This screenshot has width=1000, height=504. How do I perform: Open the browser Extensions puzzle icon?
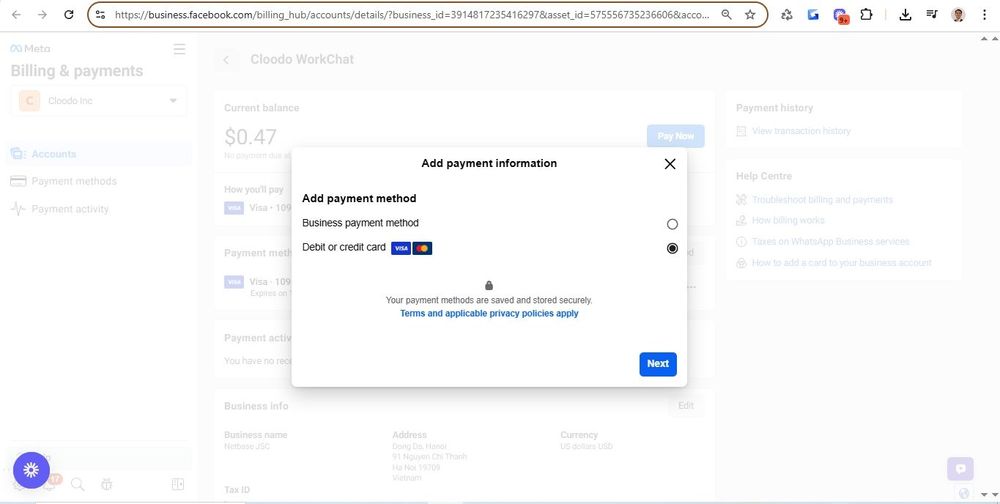(866, 15)
